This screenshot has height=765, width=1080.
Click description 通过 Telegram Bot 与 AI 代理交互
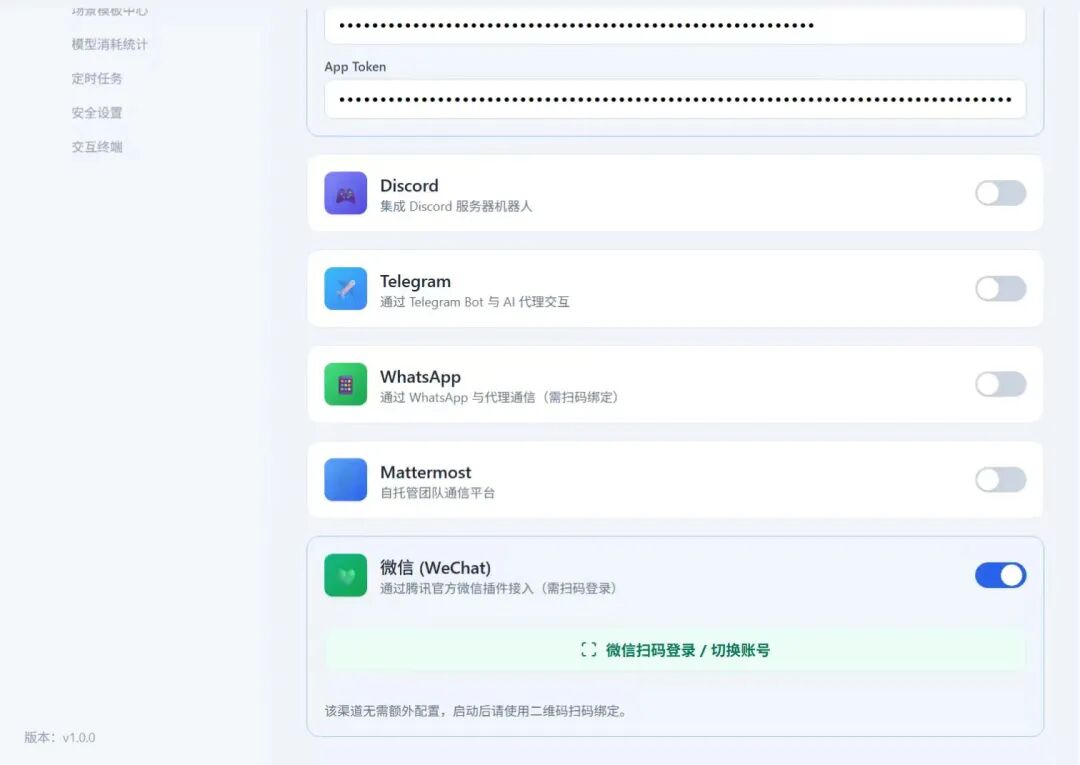[x=475, y=302]
